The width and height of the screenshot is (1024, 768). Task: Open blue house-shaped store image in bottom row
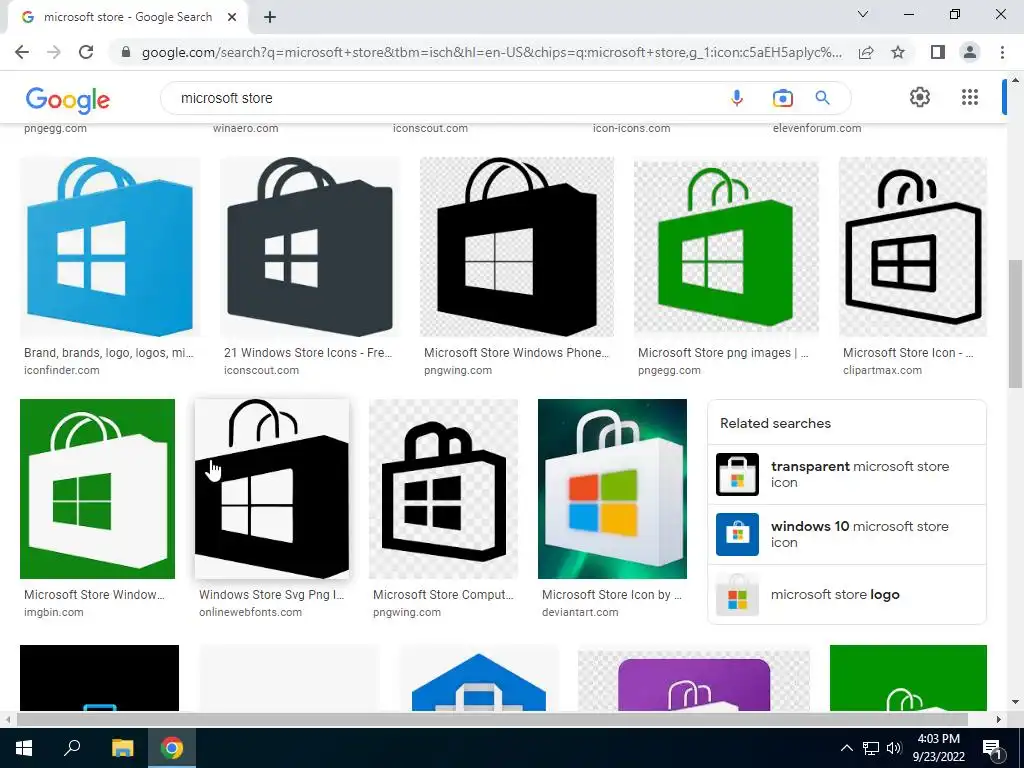[479, 678]
